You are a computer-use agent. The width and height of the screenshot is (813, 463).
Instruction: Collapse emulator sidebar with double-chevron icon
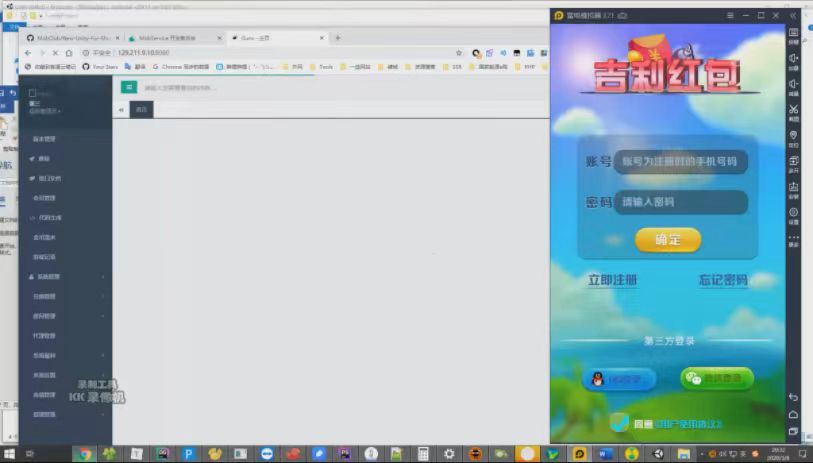793,16
